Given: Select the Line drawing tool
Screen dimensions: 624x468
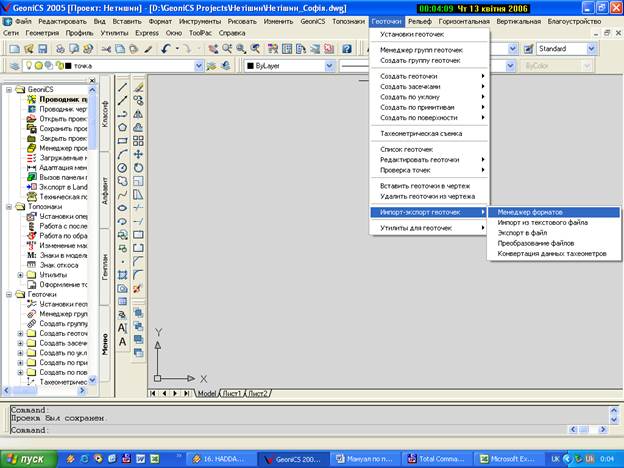Looking at the screenshot, I should 123,87.
